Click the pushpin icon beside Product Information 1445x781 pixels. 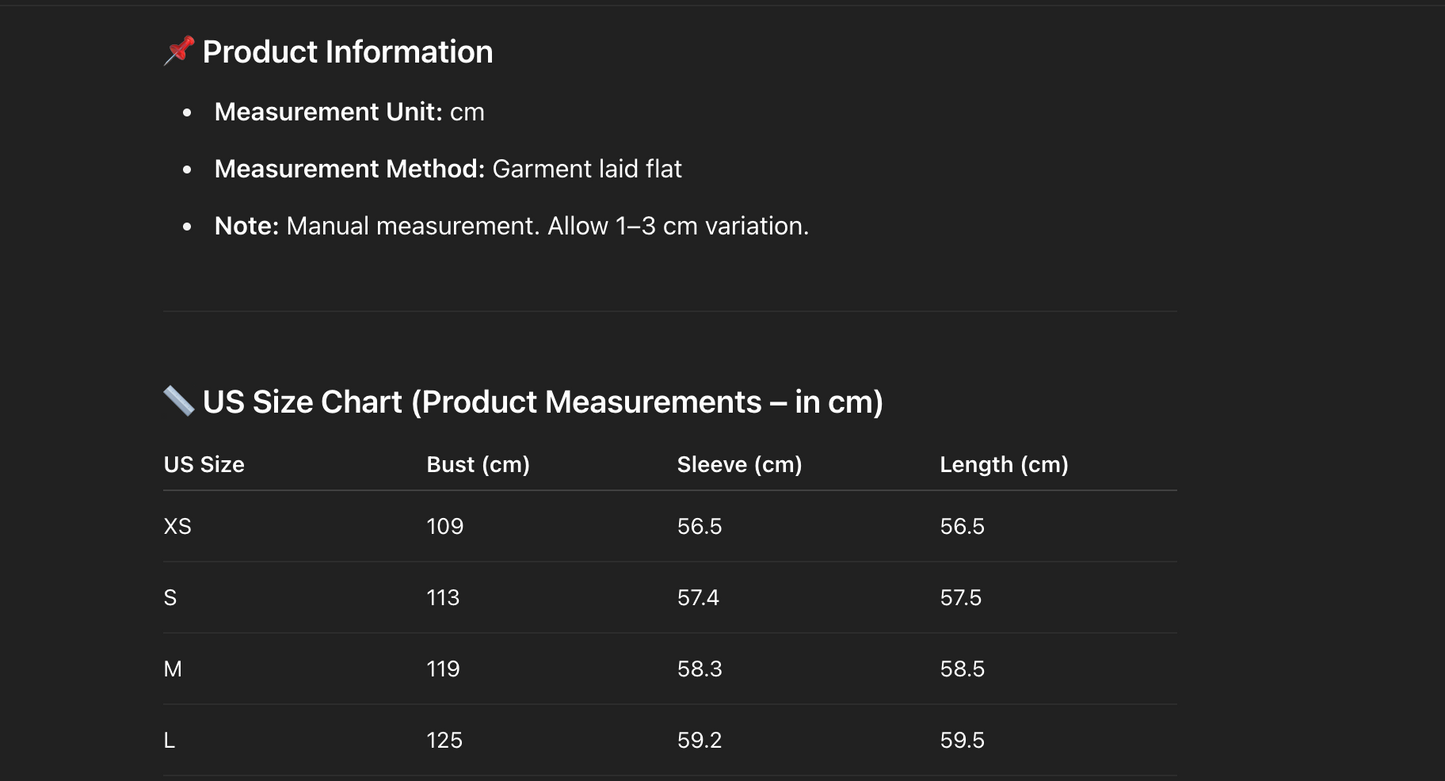(179, 51)
